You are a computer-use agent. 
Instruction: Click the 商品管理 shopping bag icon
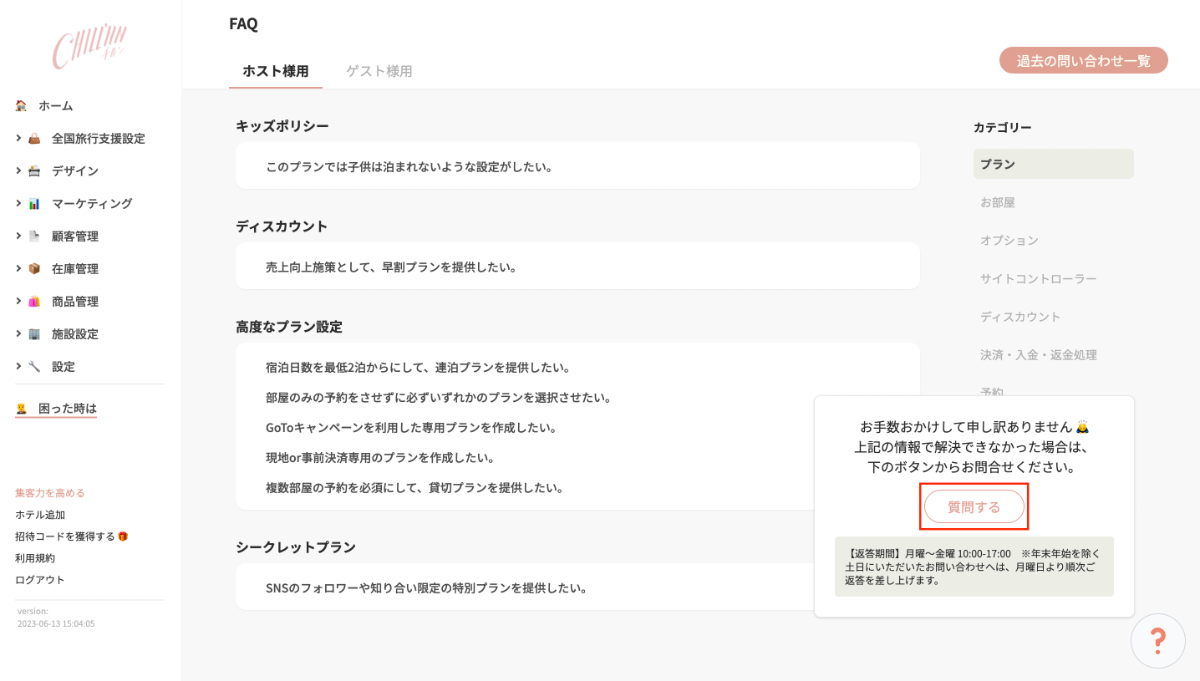pos(34,302)
